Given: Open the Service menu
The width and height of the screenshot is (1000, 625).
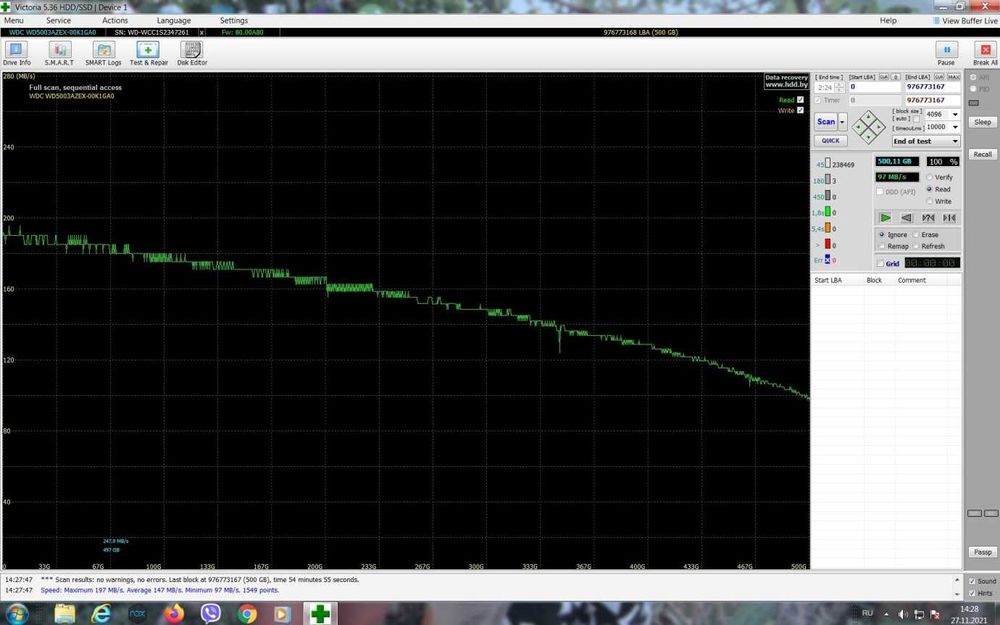Looking at the screenshot, I should pyautogui.click(x=58, y=20).
